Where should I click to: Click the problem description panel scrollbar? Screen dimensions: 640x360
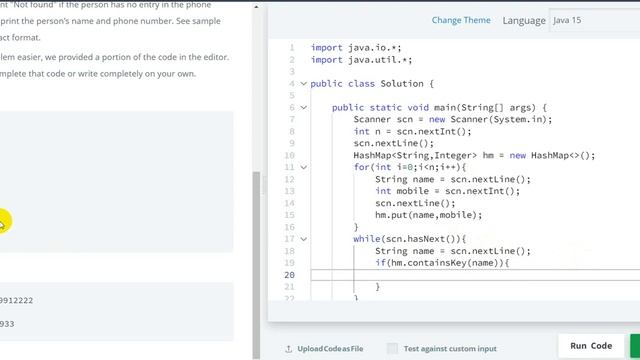pyautogui.click(x=256, y=264)
